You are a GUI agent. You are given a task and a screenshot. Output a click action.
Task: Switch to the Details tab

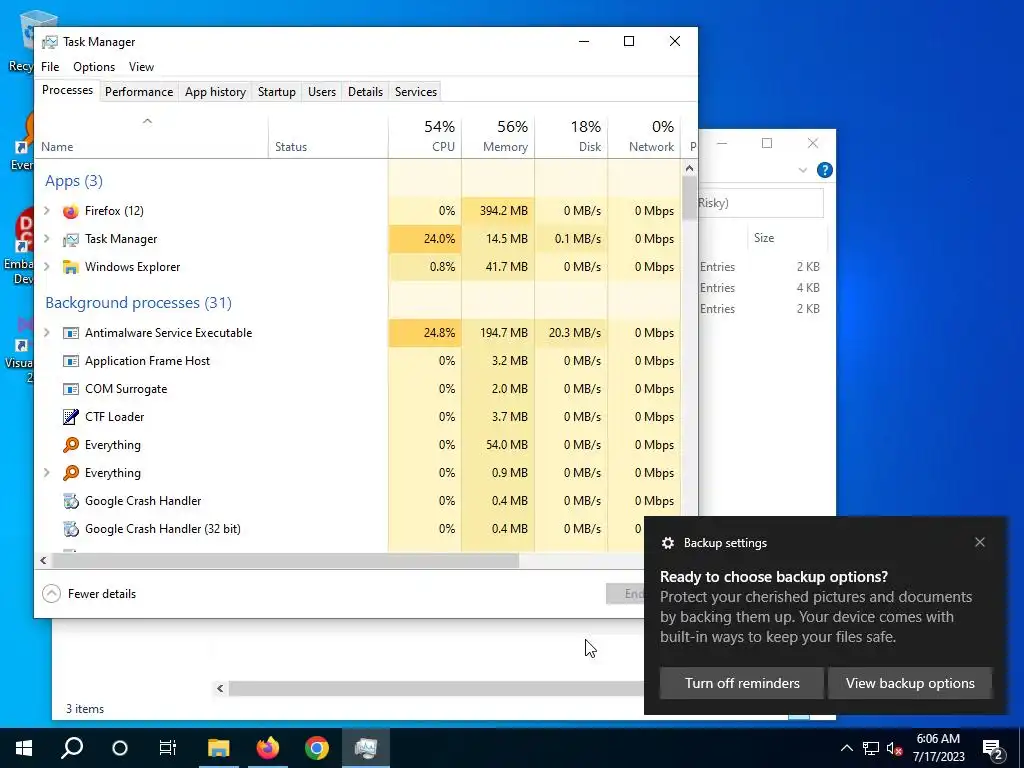tap(366, 92)
